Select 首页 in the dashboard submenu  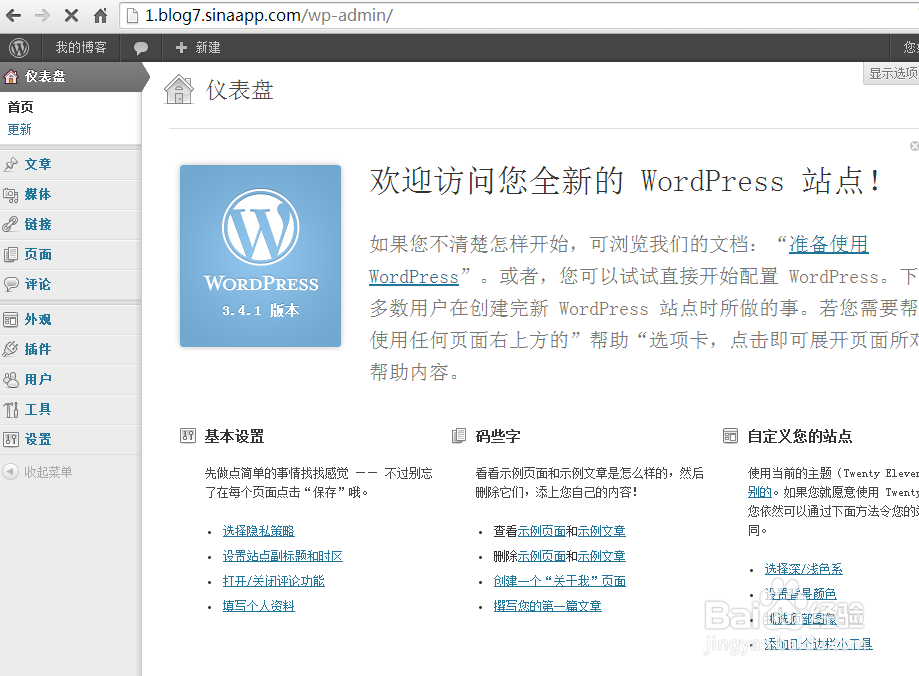[x=21, y=107]
